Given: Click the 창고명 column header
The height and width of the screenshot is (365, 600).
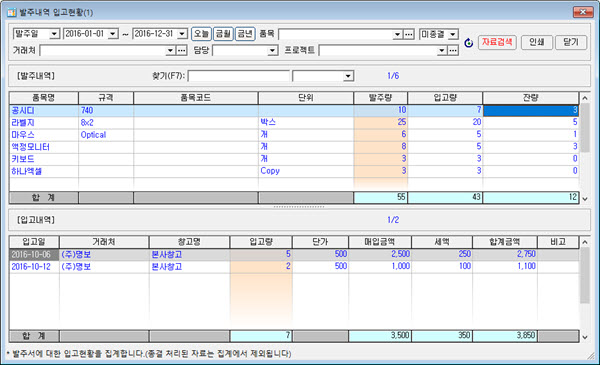Looking at the screenshot, I should [x=189, y=242].
